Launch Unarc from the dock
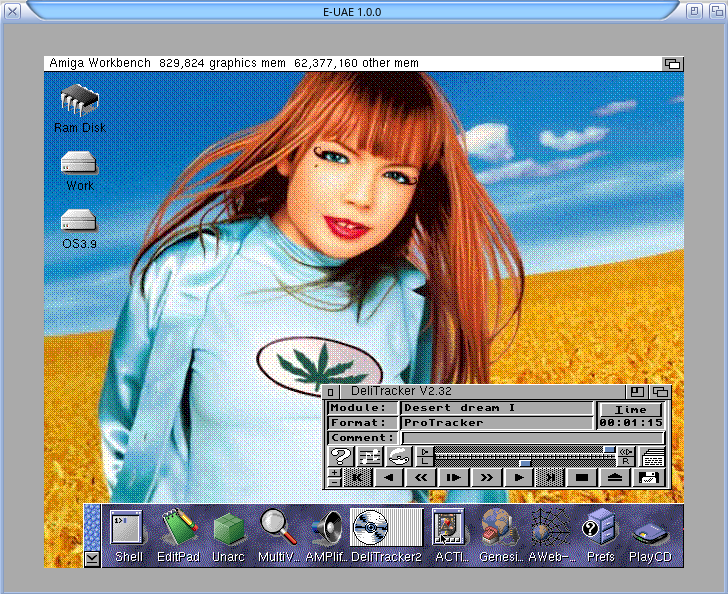The height and width of the screenshot is (594, 728). click(228, 529)
